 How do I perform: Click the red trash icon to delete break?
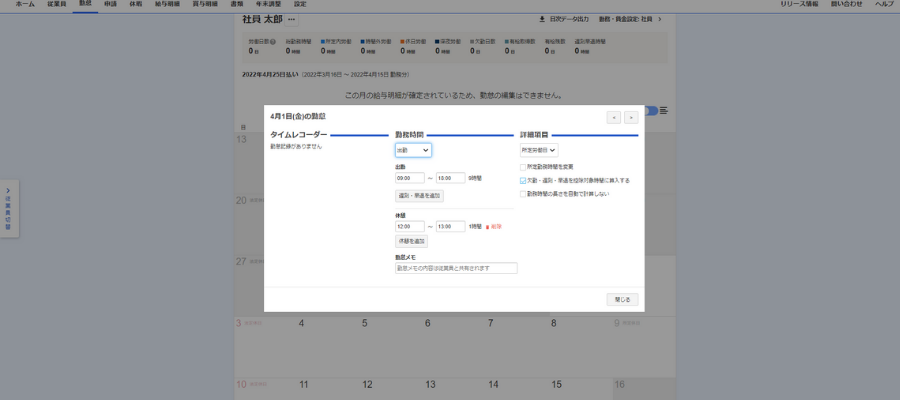[x=487, y=226]
